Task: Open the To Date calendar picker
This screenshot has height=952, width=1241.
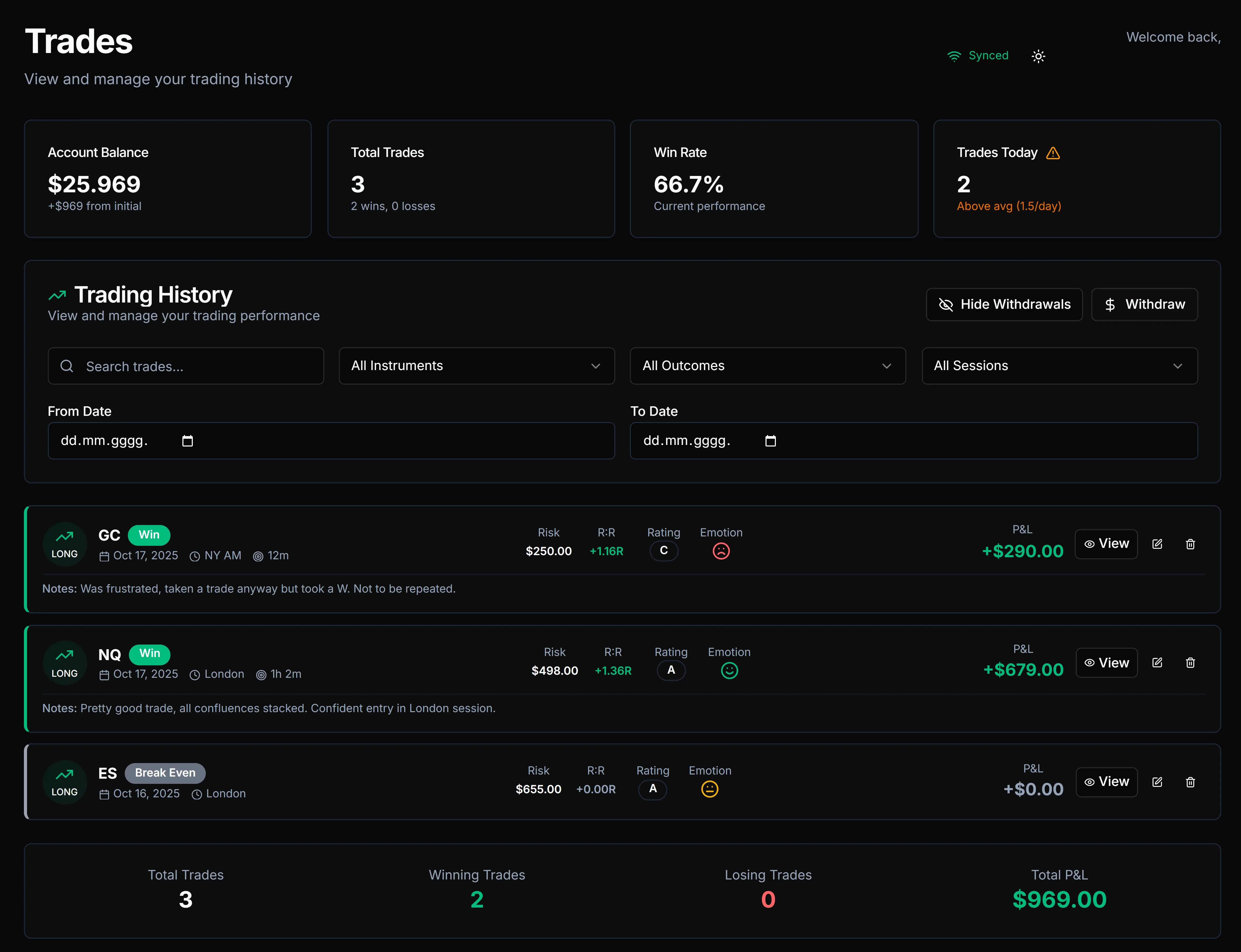Action: pos(770,440)
